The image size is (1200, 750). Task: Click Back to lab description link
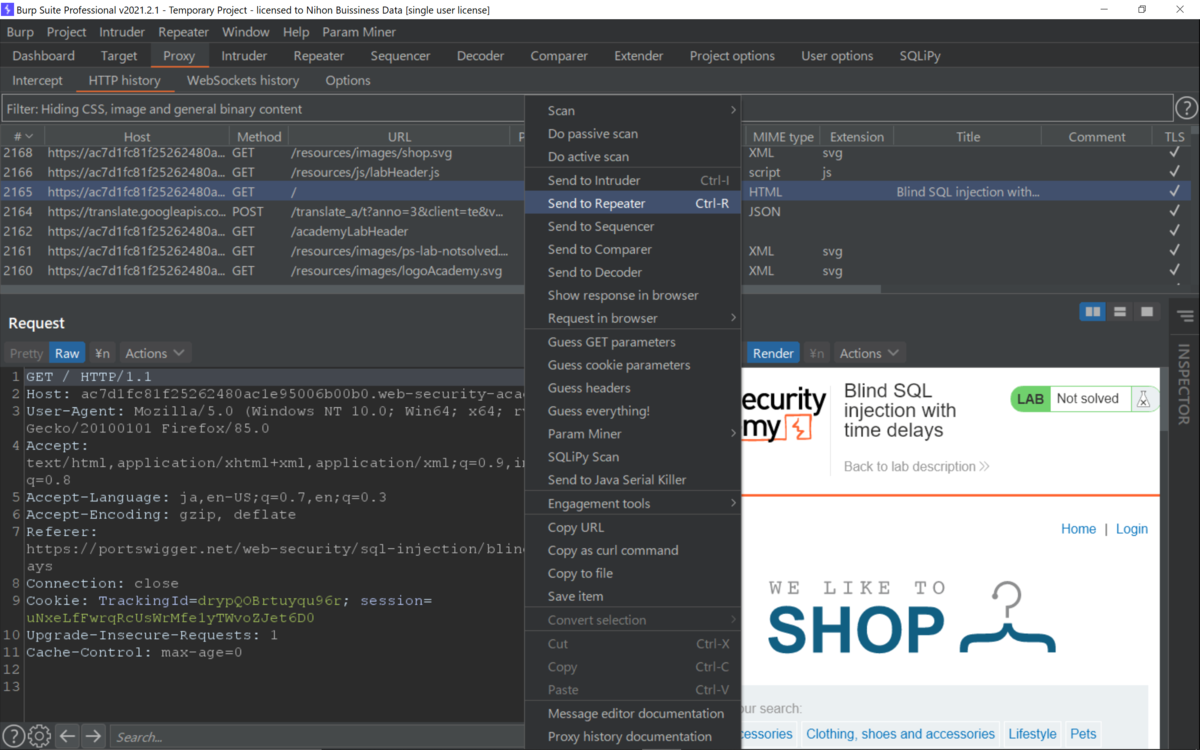(917, 466)
